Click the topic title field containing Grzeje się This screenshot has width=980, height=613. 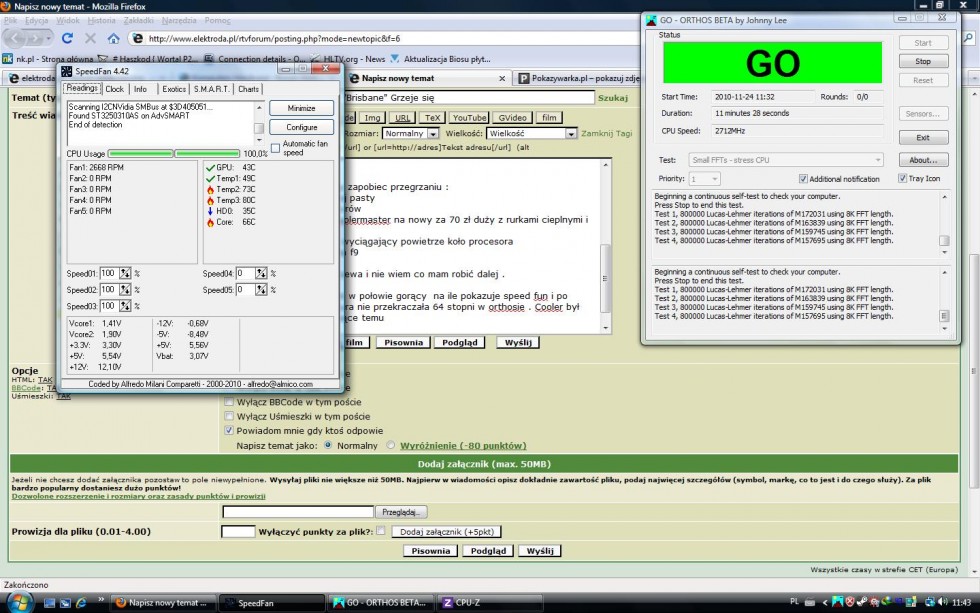click(469, 97)
